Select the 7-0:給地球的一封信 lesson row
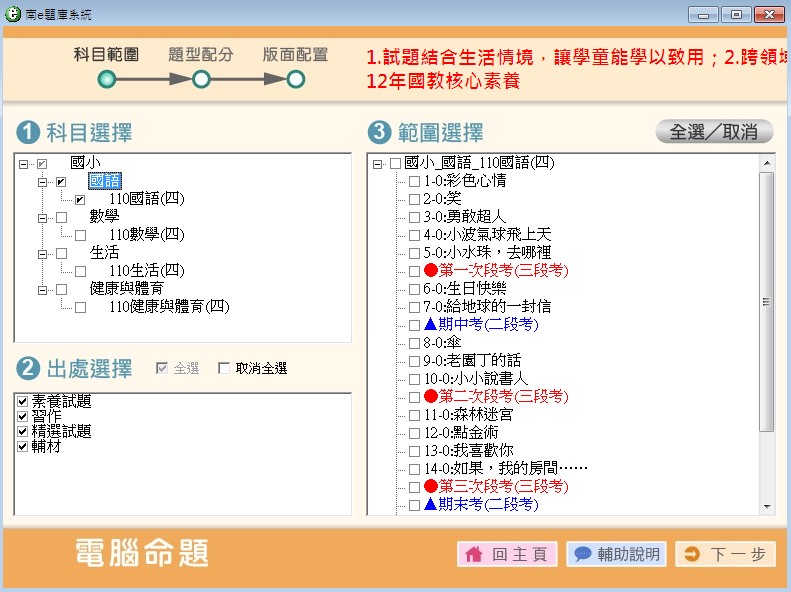Screen dimensions: 791x592 tap(487, 307)
